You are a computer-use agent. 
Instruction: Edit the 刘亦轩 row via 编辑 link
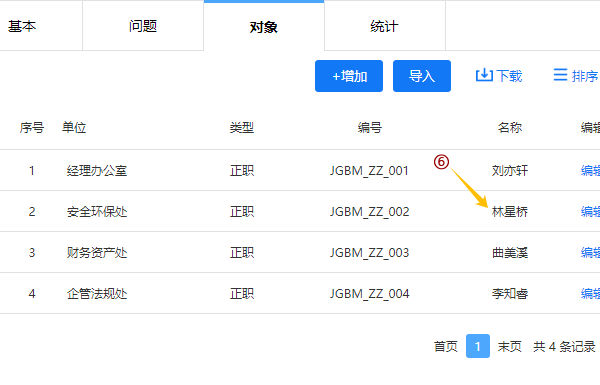click(590, 170)
